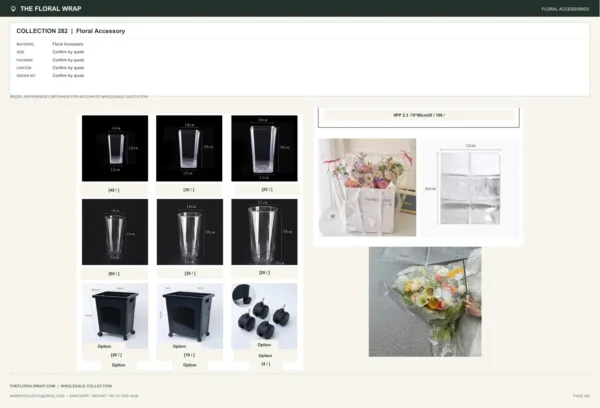Screen dimensions: 600x408
Task: Open THE FLORAL WRAP header title
Action: pyautogui.click(x=51, y=9)
